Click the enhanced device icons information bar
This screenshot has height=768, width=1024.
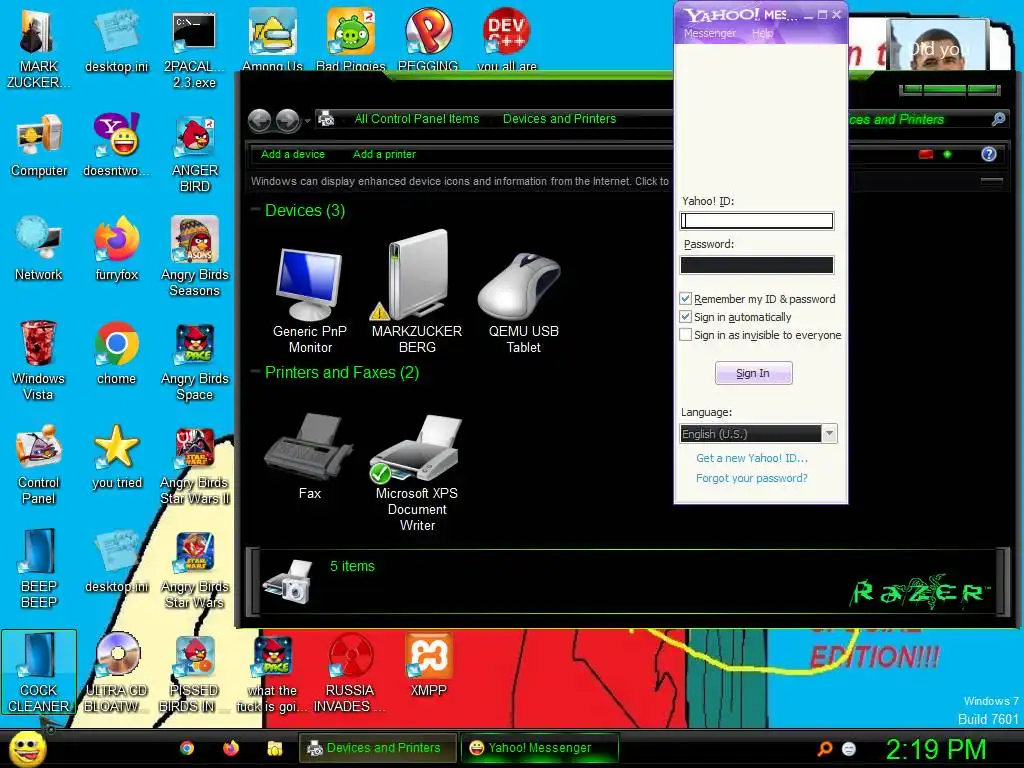coord(460,182)
